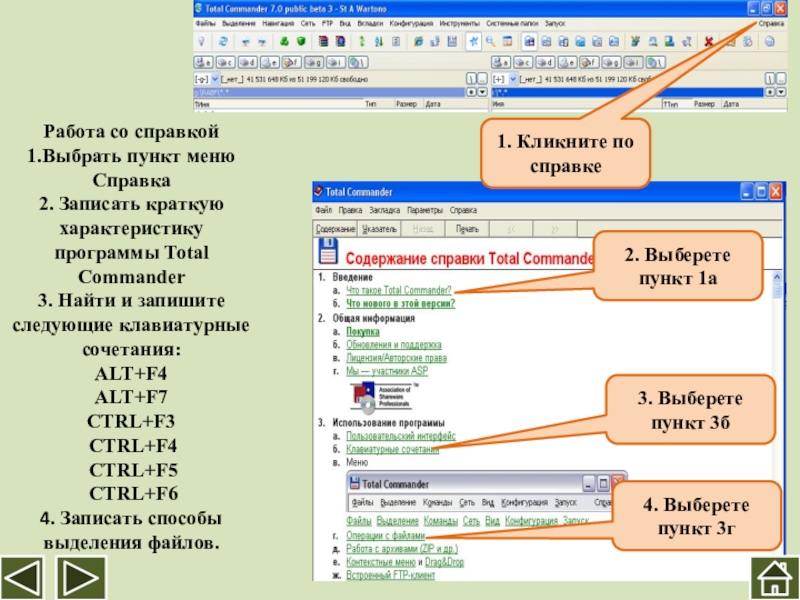The image size is (800, 600).
Task: Open left panel directory history dropdown arrow
Action: click(482, 92)
